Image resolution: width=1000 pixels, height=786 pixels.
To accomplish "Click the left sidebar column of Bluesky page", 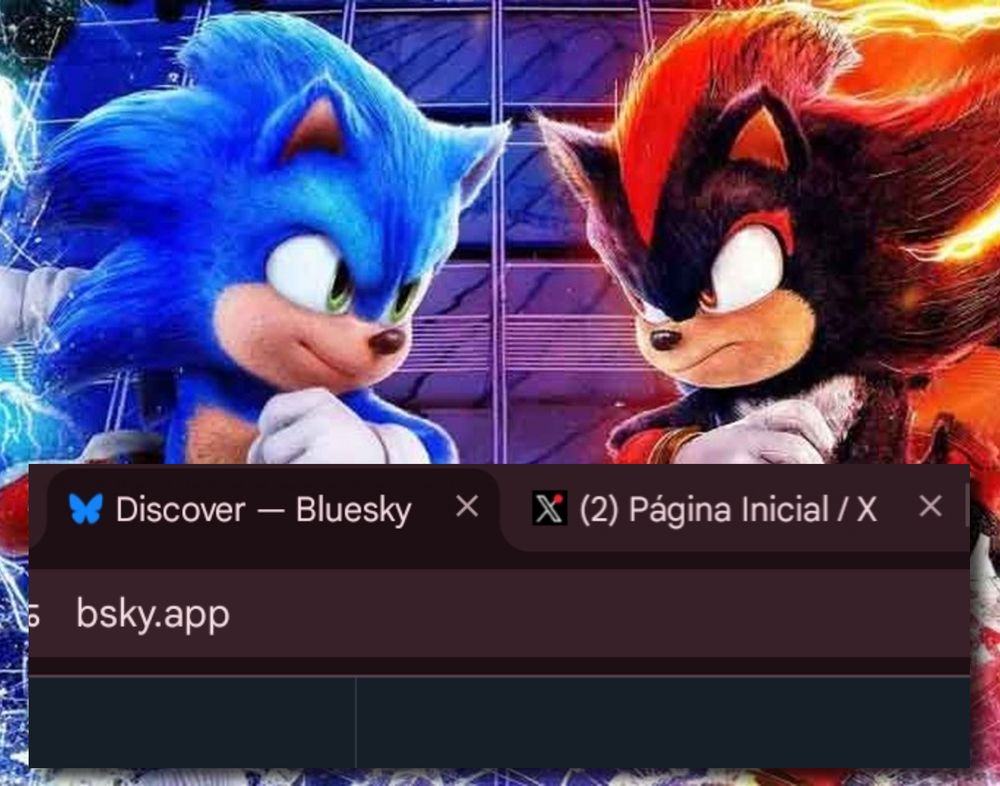I will [x=191, y=722].
